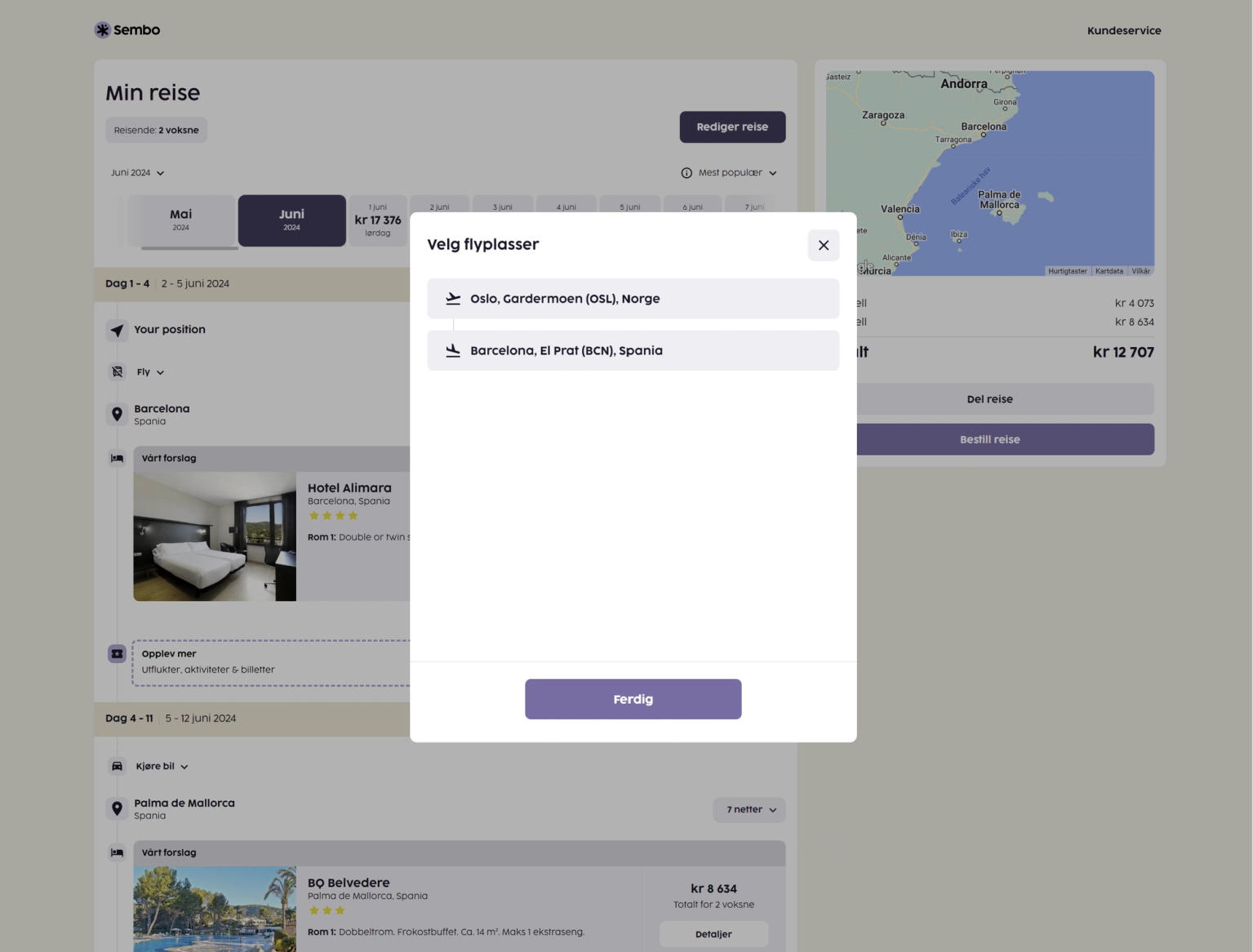Screen dimensions: 1253x952
Task: Select the Juni 2024 month tab
Action: [x=291, y=220]
